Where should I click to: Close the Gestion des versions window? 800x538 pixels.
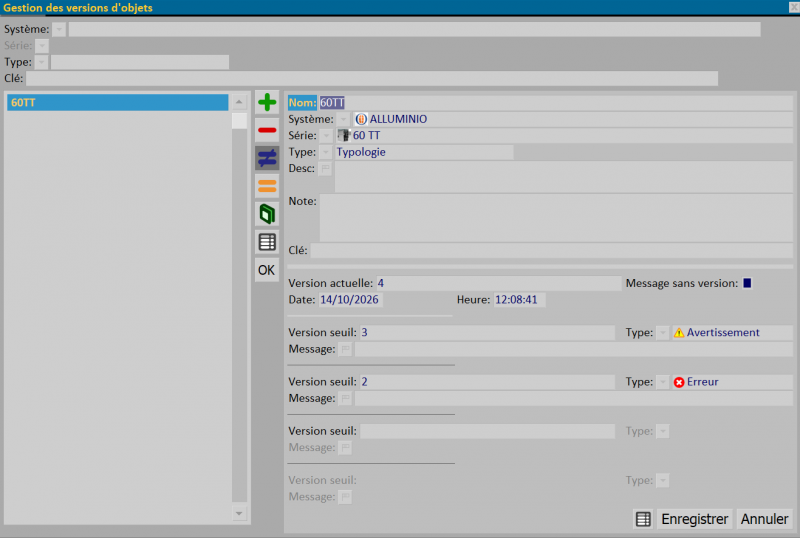(x=794, y=7)
